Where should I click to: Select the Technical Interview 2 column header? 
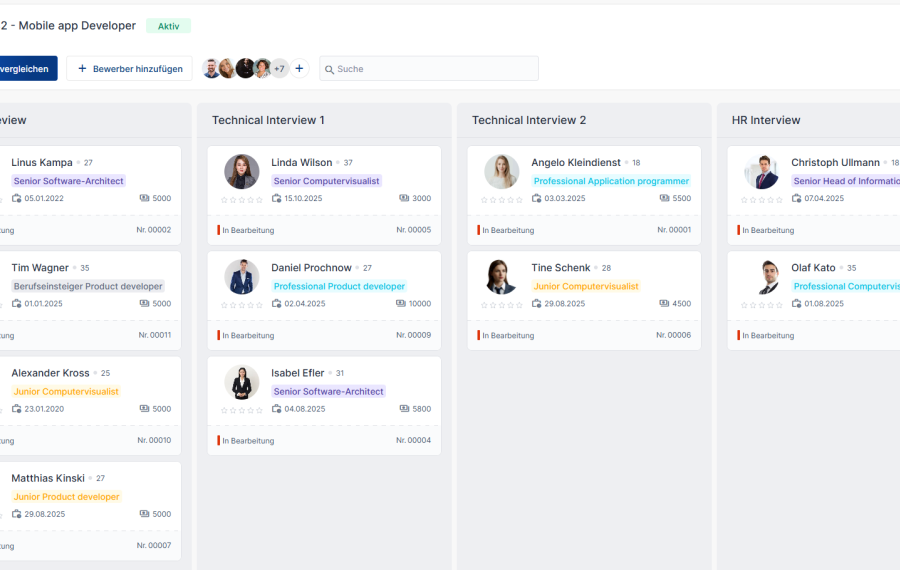[x=529, y=120]
